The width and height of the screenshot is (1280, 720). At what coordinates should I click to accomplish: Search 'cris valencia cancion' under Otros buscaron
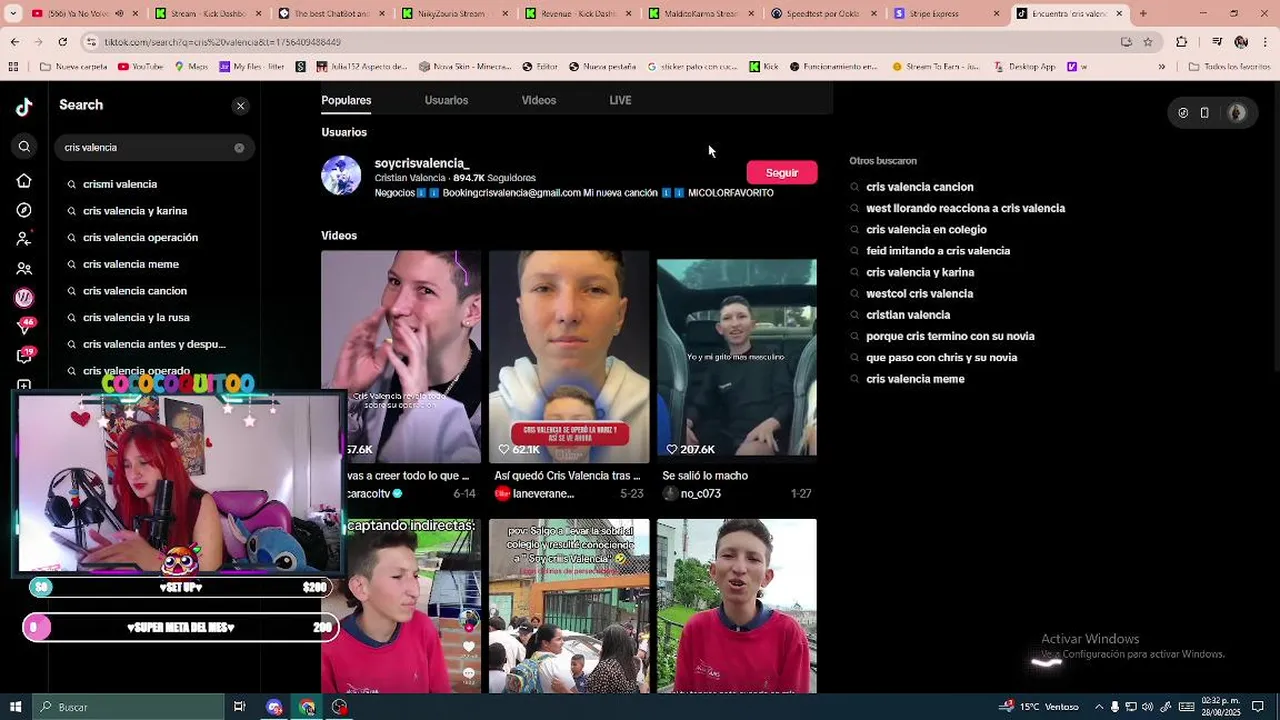click(919, 187)
